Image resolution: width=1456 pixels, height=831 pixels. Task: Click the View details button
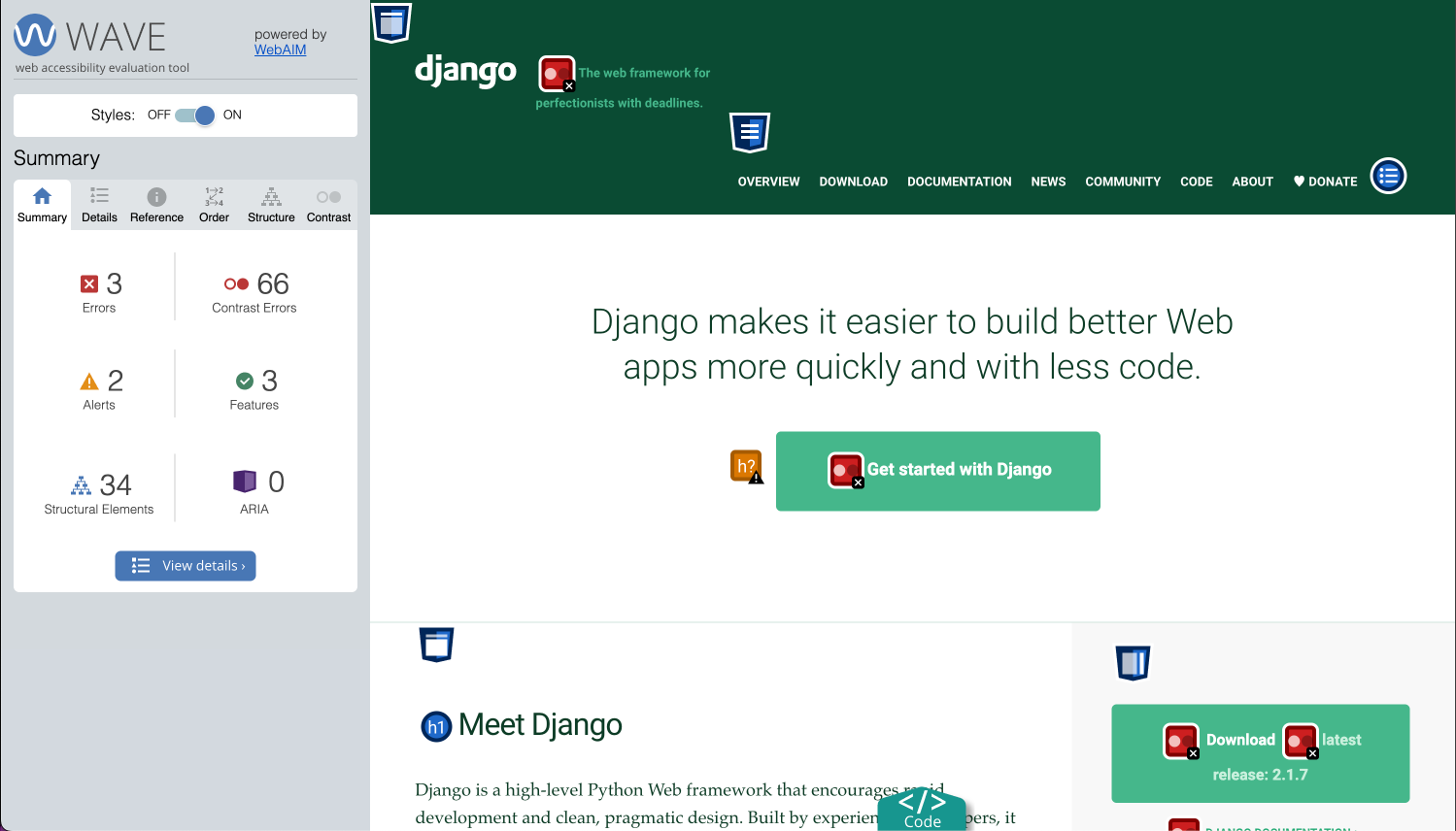tap(186, 566)
